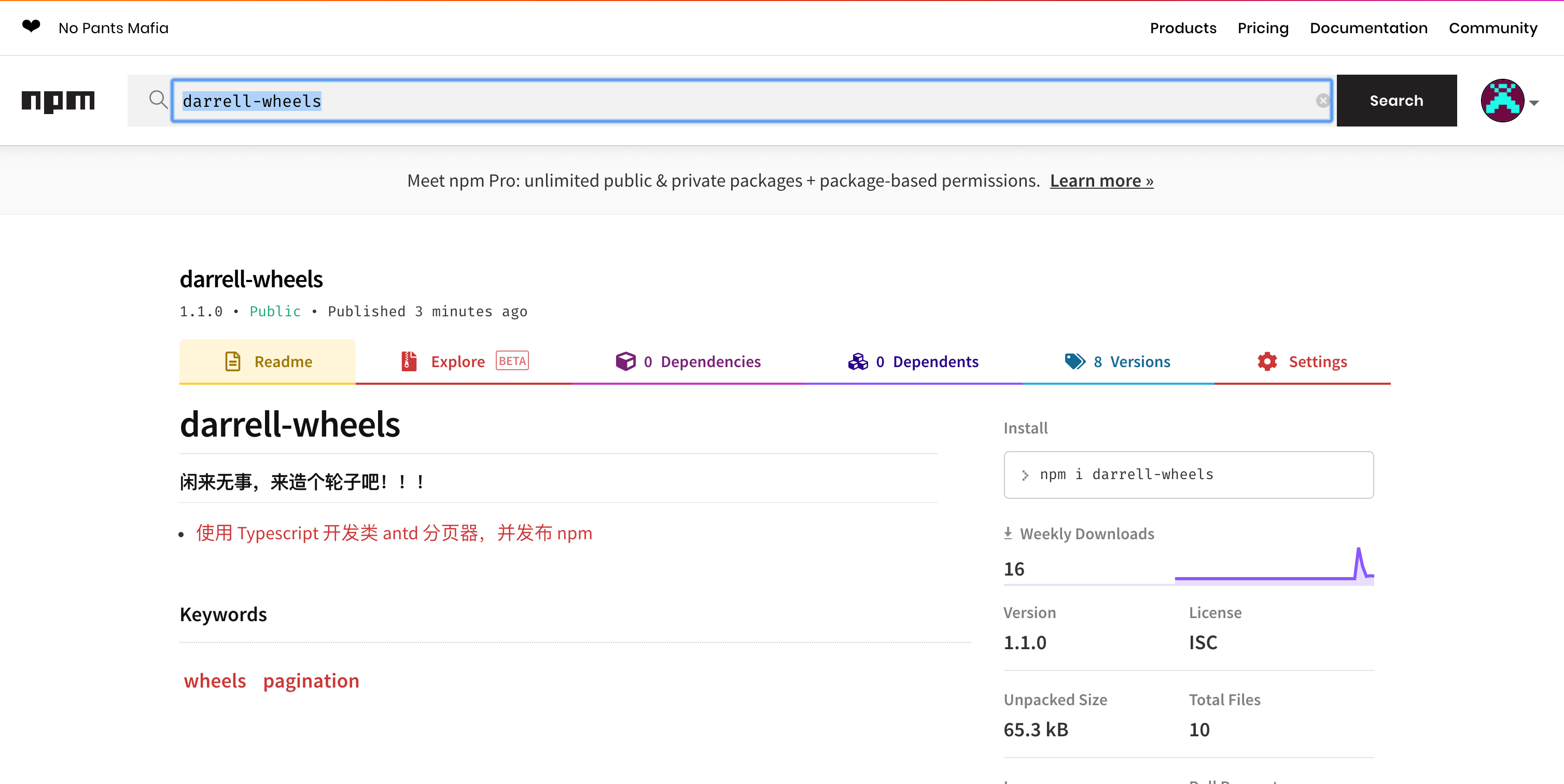Click the pagination keyword link
The image size is (1564, 784).
pos(311,681)
